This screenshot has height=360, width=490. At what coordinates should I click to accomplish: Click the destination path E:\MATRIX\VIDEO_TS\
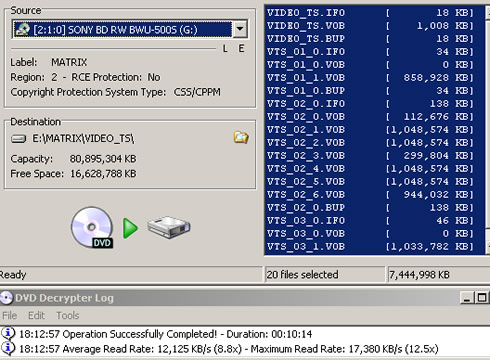[83, 138]
